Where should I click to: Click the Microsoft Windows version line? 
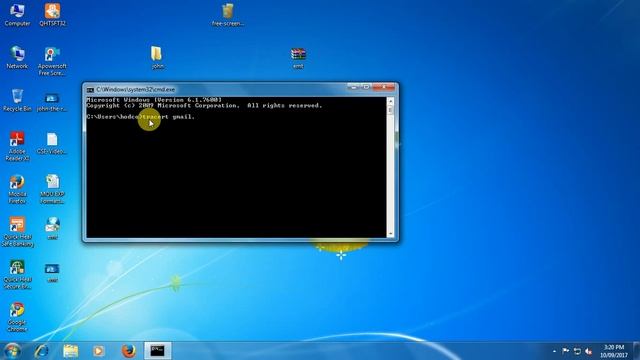154,100
